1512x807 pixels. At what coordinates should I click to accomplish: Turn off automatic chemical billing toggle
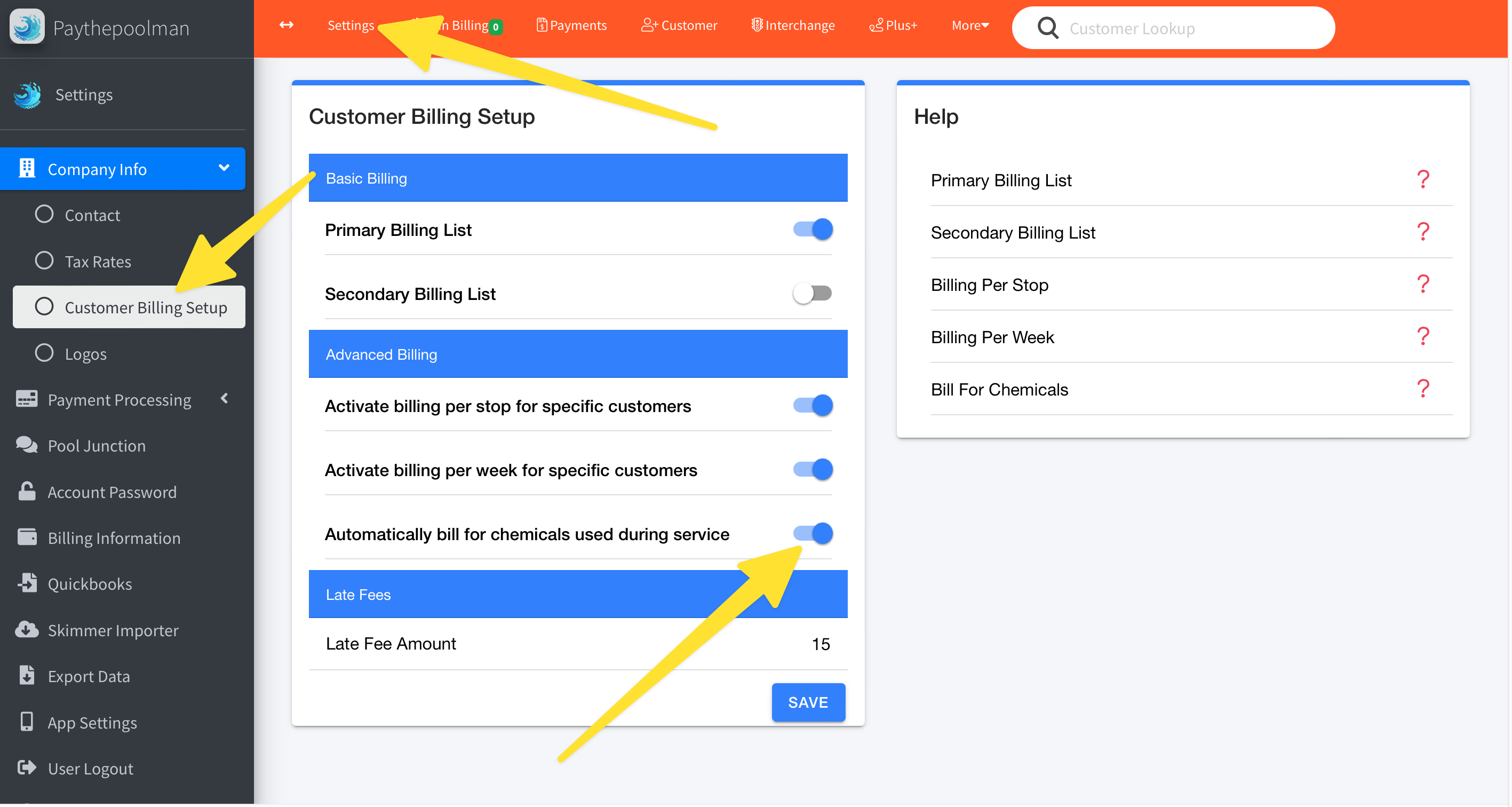coord(813,533)
